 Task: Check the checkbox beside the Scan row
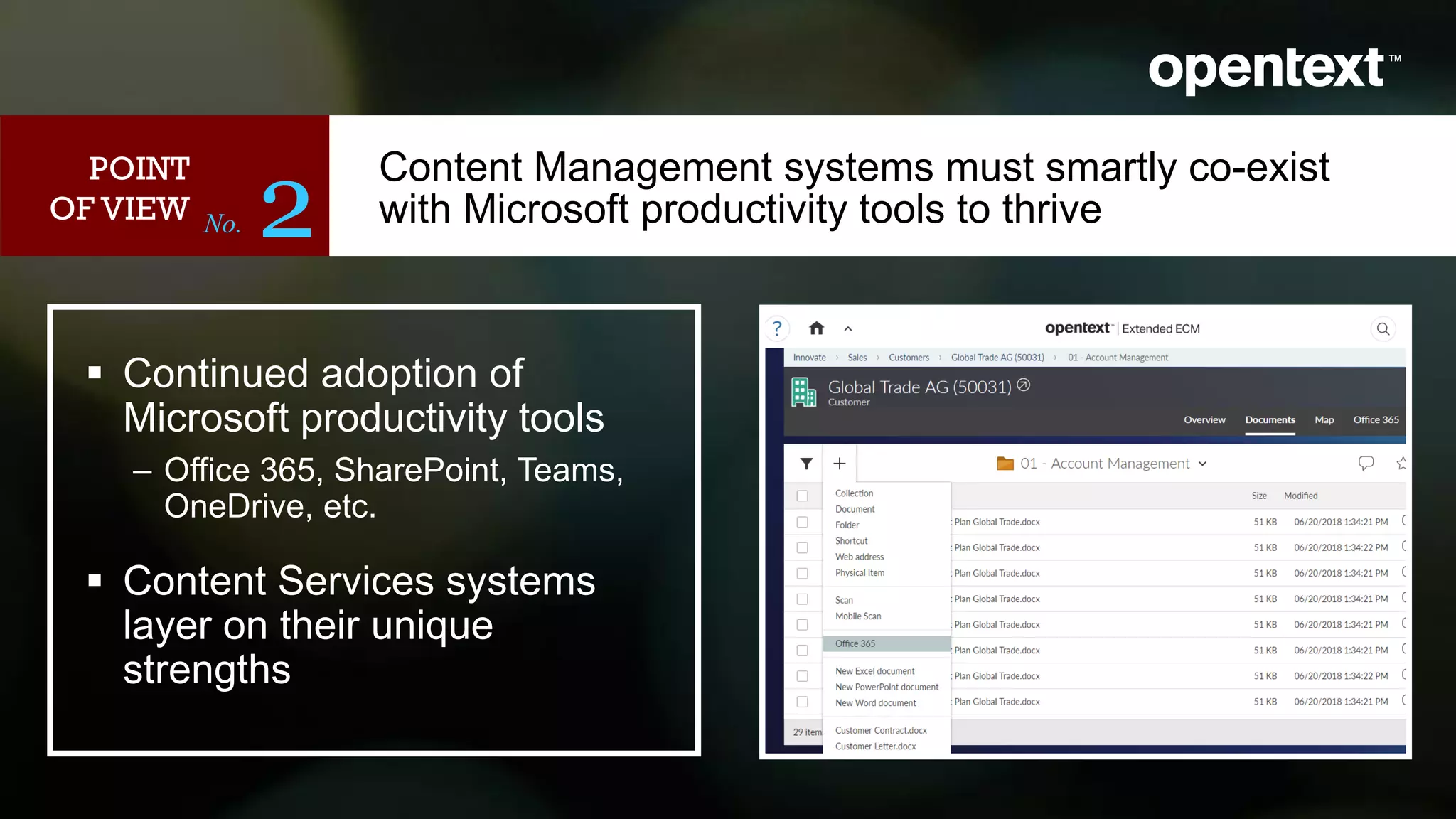[803, 599]
